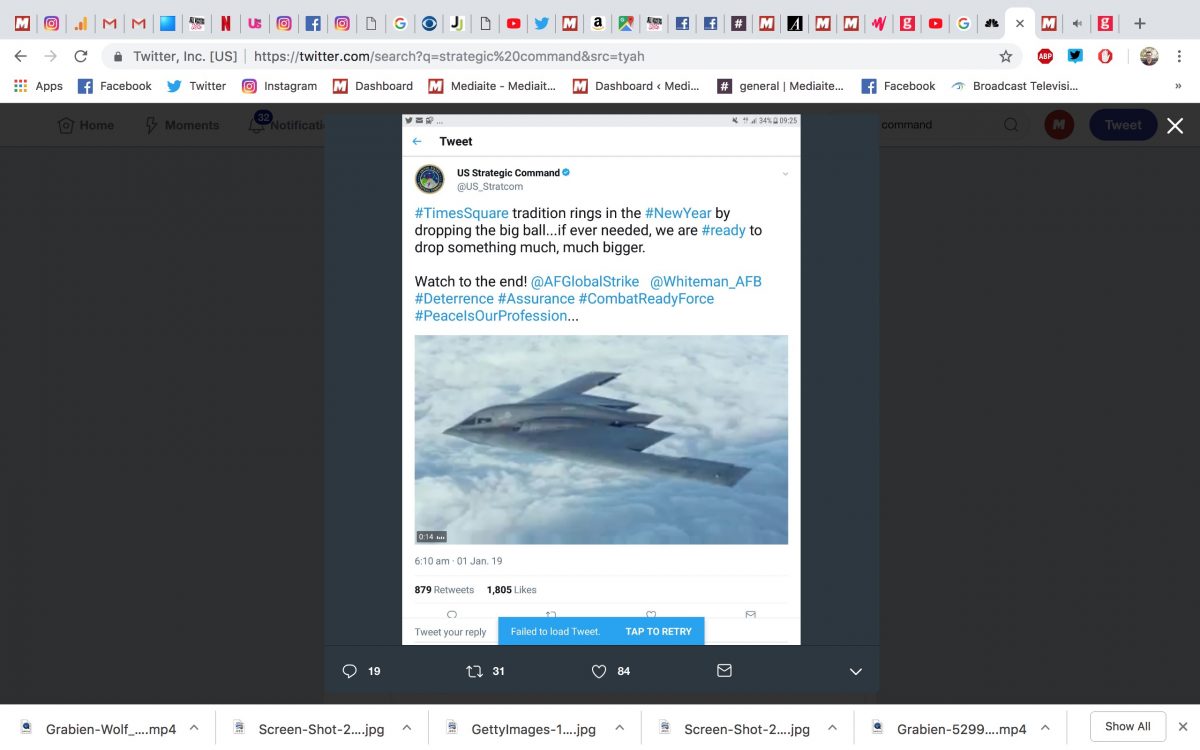1200x750 pixels.
Task: Open the blue bird extension icon
Action: click(1075, 56)
